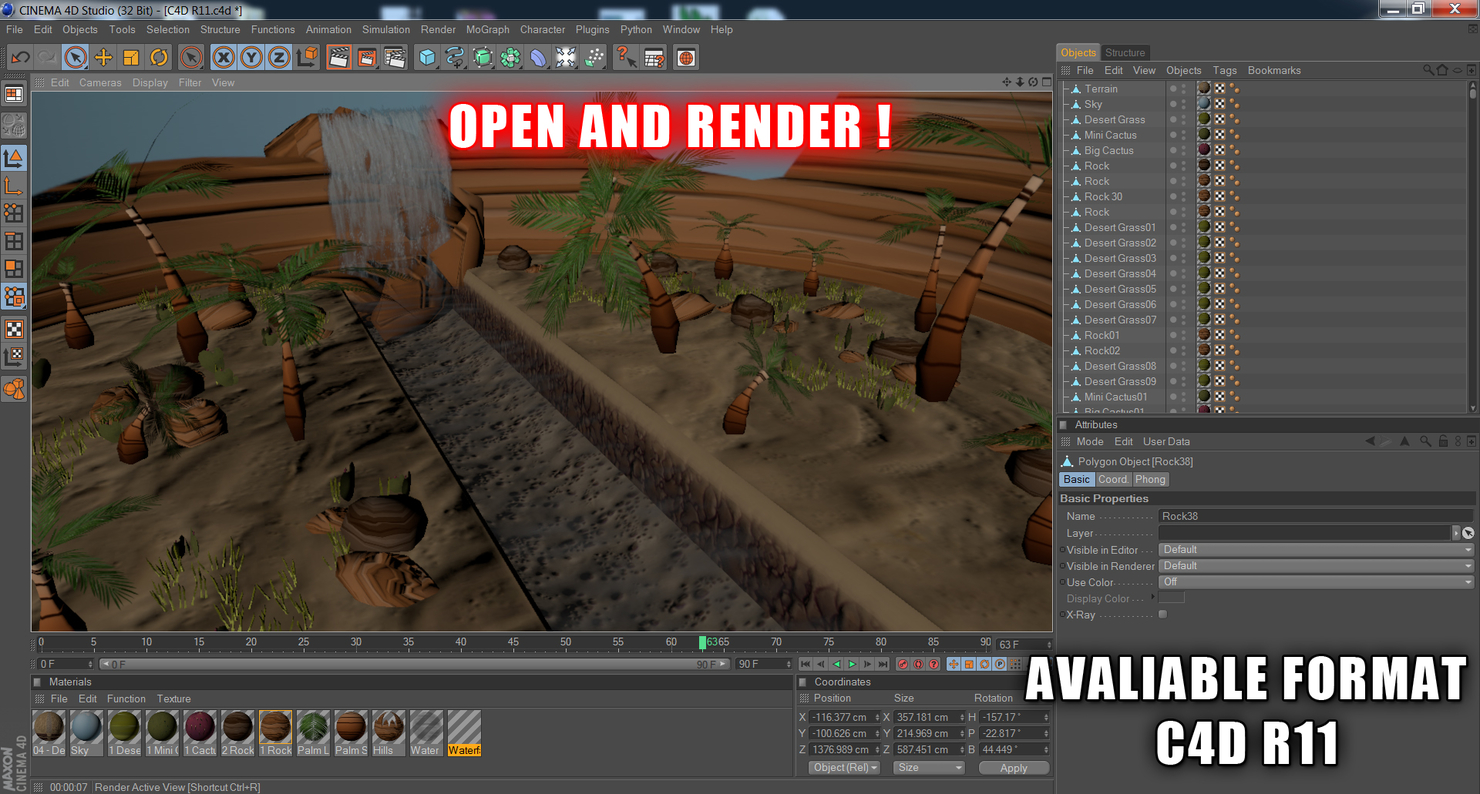Open the Object (Rel) coordinates dropdown
This screenshot has height=794, width=1480.
[844, 768]
